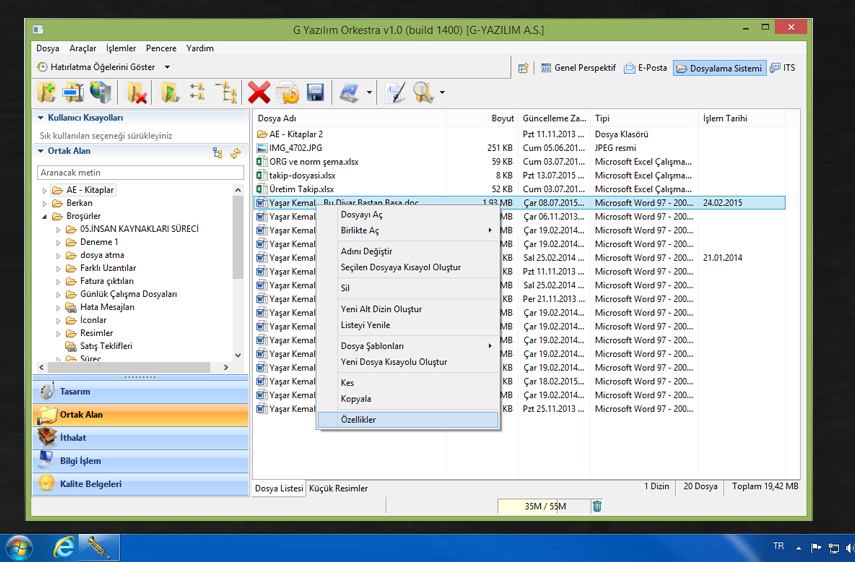Click the new folder icon with green plus
The image size is (855, 562).
point(46,93)
